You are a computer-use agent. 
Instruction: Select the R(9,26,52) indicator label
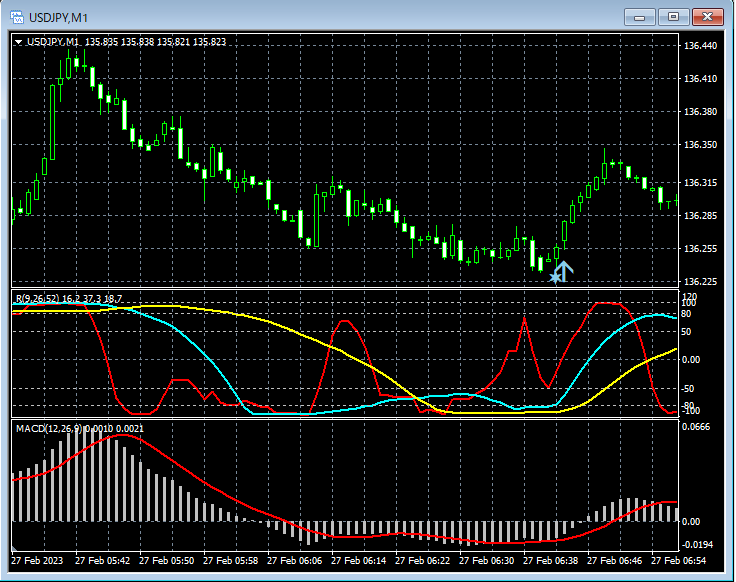[38, 298]
